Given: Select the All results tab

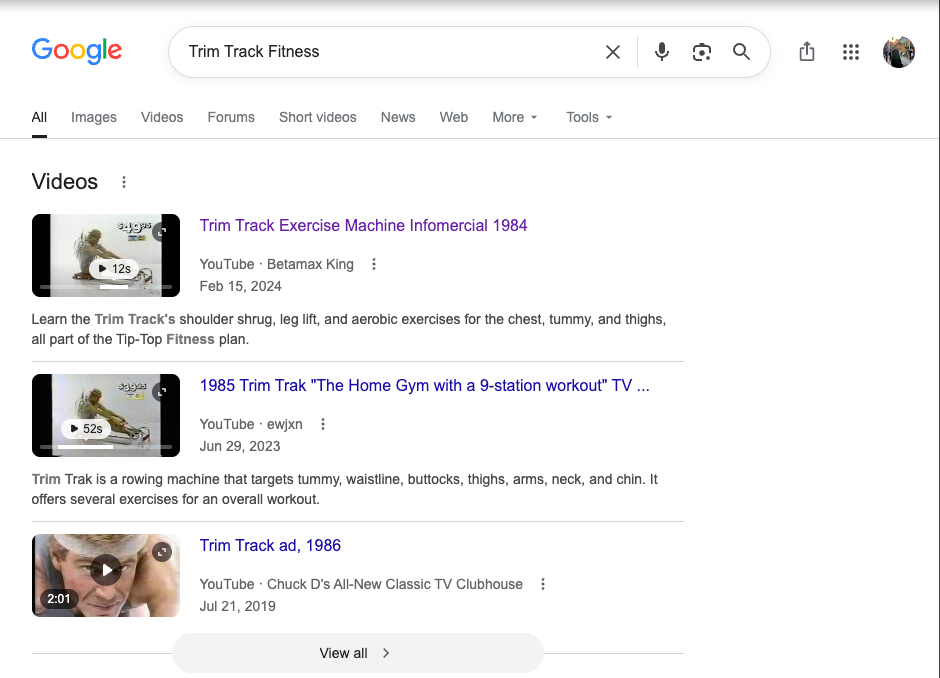Looking at the screenshot, I should 39,117.
